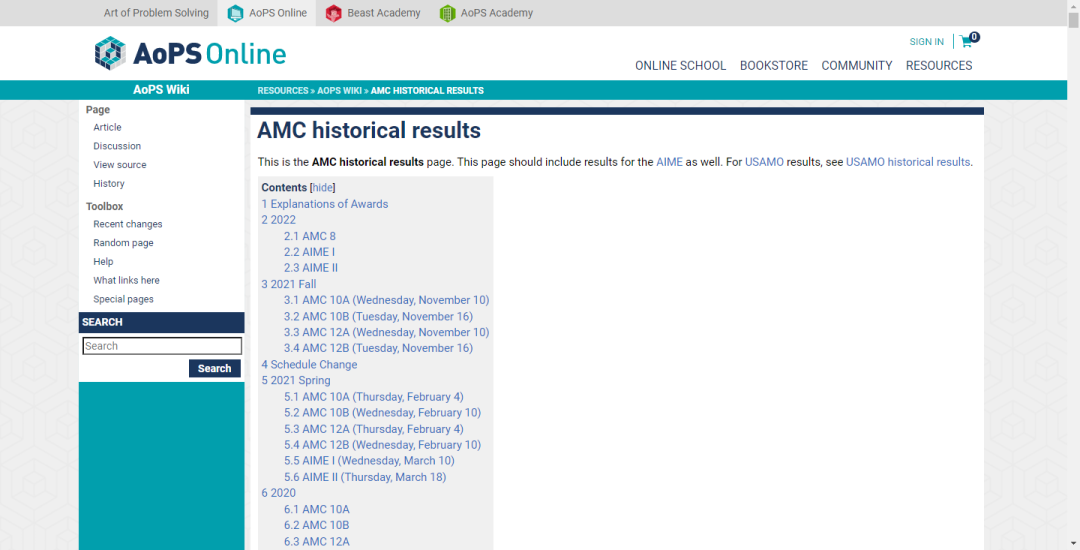
Task: Click the AoPS Online tab icon
Action: click(x=236, y=13)
